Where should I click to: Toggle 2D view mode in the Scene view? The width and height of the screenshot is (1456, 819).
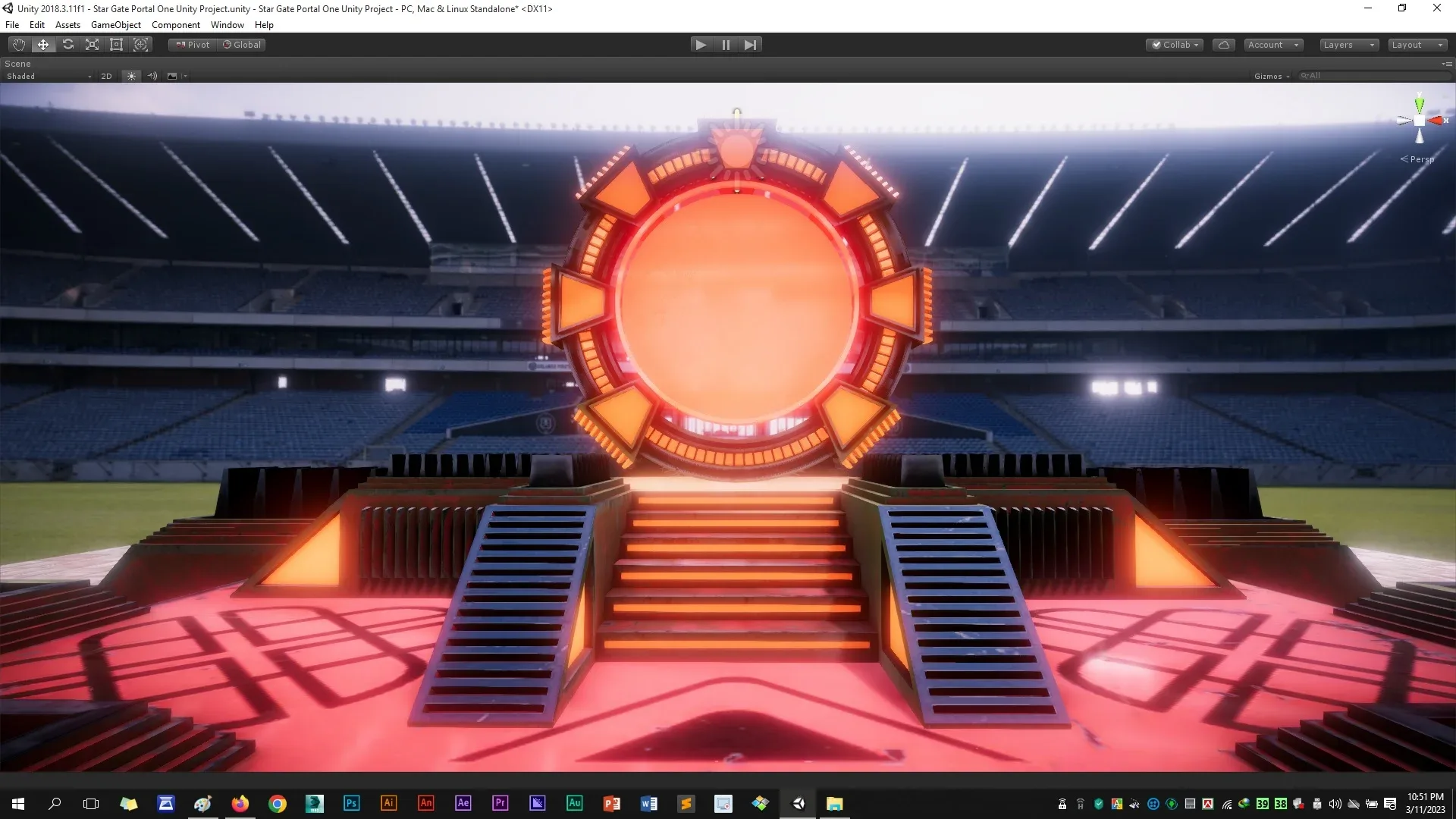[x=106, y=76]
